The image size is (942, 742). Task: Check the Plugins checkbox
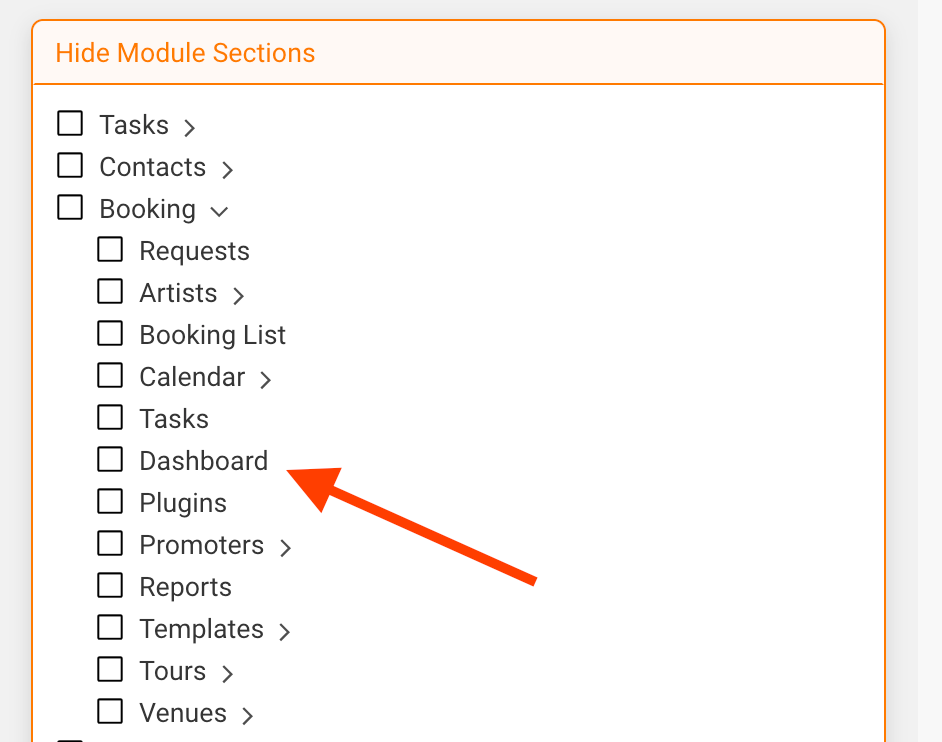point(110,502)
